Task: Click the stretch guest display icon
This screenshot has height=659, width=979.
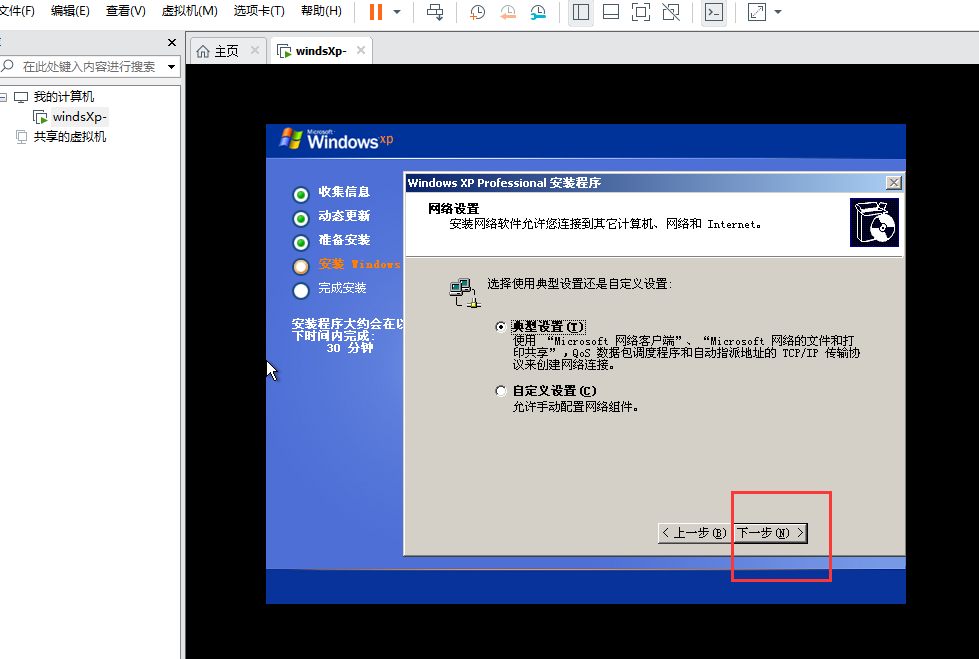Action: click(x=757, y=12)
